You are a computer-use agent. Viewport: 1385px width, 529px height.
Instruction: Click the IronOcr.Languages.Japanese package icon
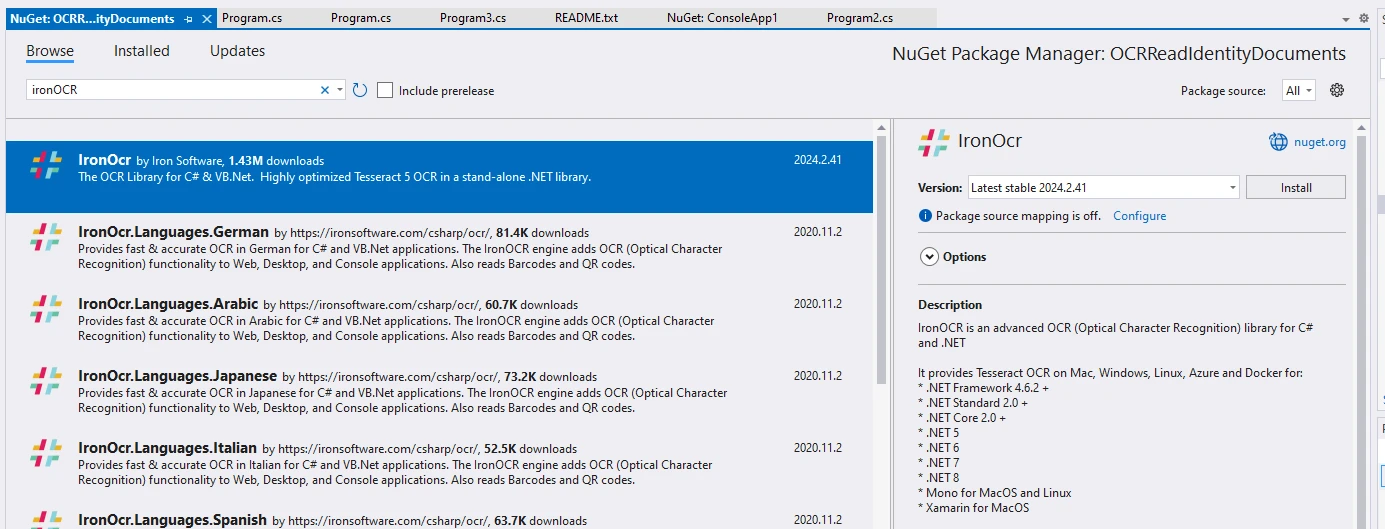pos(46,382)
